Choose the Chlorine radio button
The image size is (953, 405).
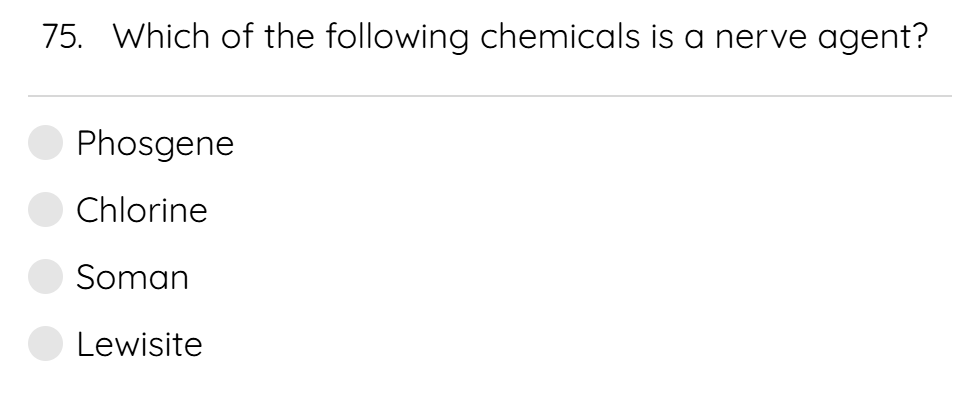pos(46,210)
